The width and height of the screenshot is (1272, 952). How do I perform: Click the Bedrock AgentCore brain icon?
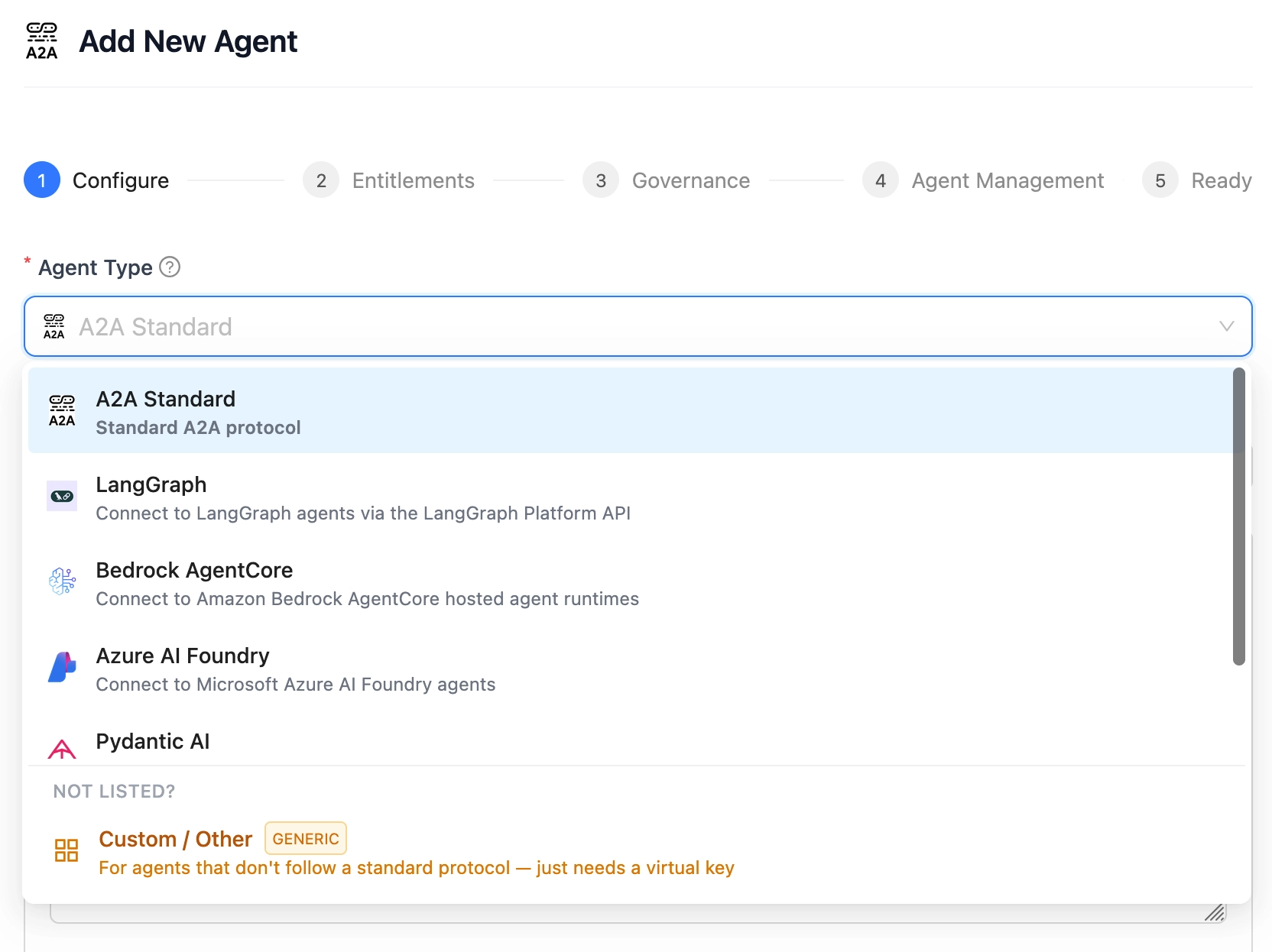click(x=62, y=581)
